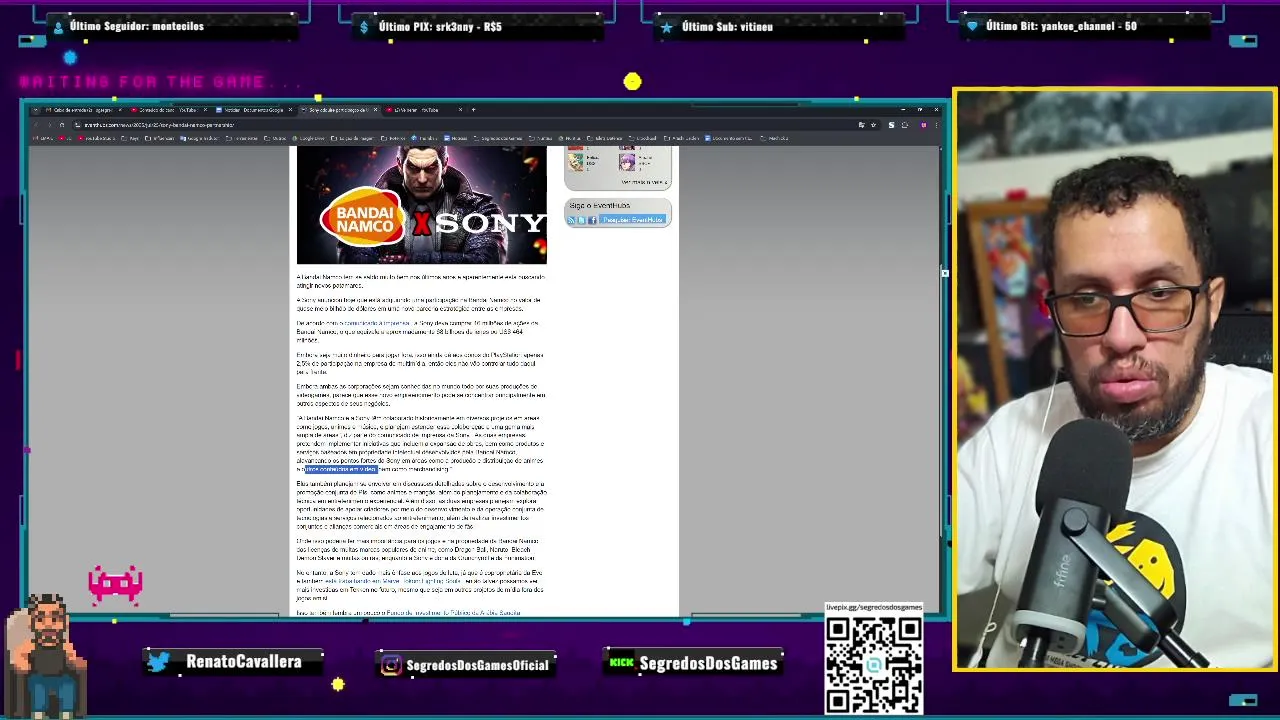Open the Chrome three-dot menu
The image size is (1280, 720).
936,125
